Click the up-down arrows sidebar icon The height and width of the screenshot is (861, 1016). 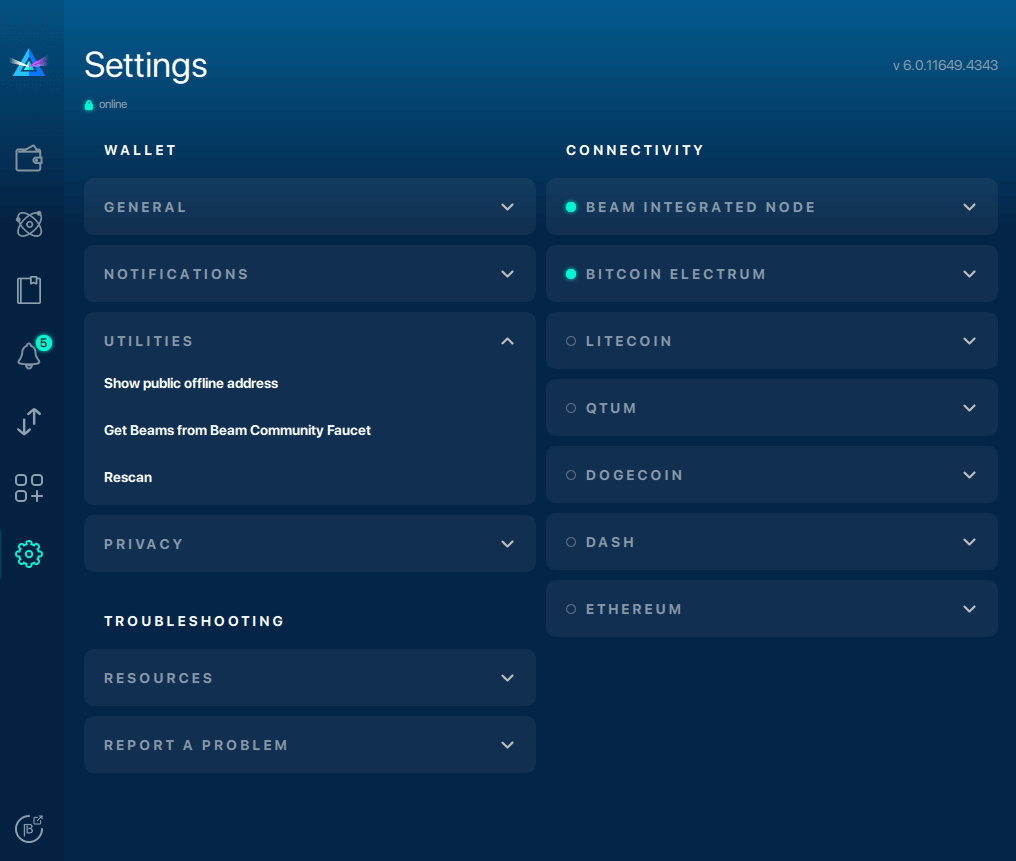click(29, 422)
